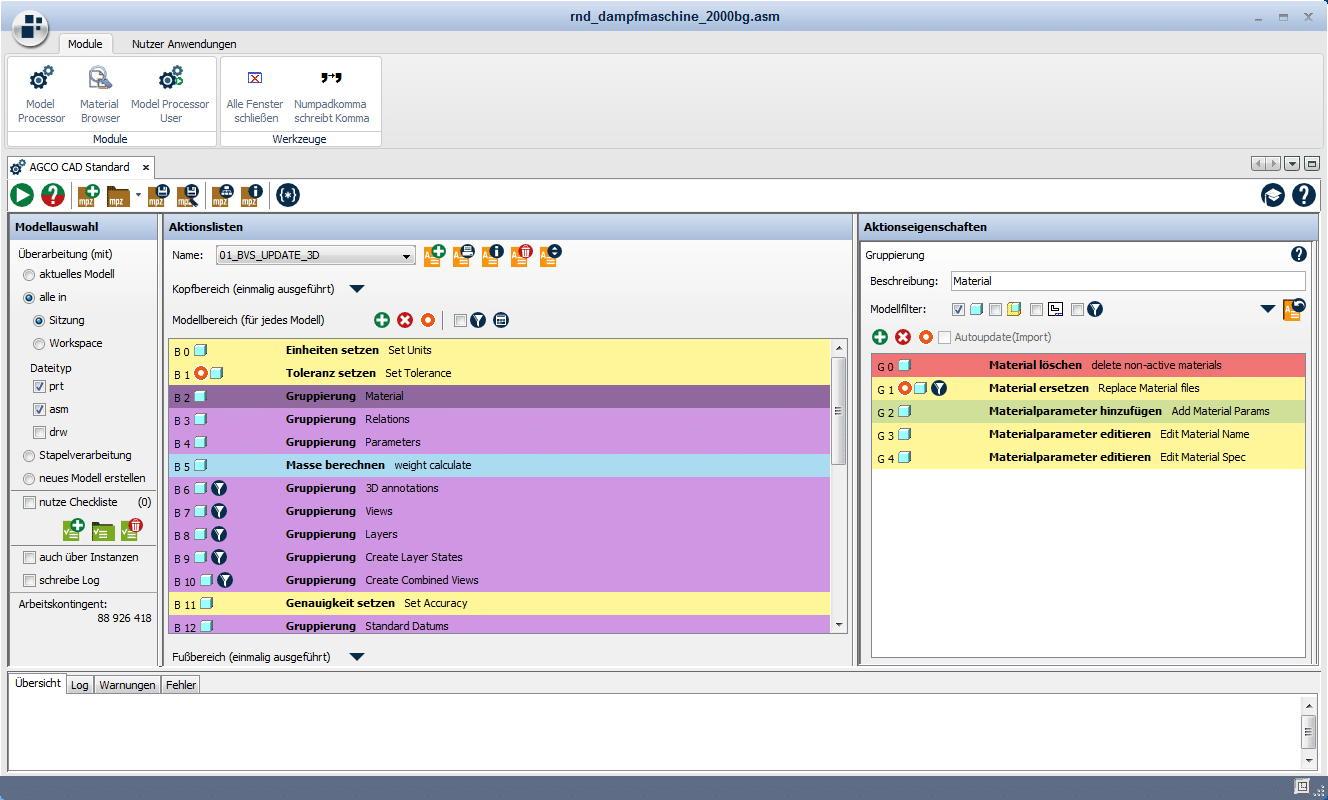Print the current action list

tap(464, 255)
